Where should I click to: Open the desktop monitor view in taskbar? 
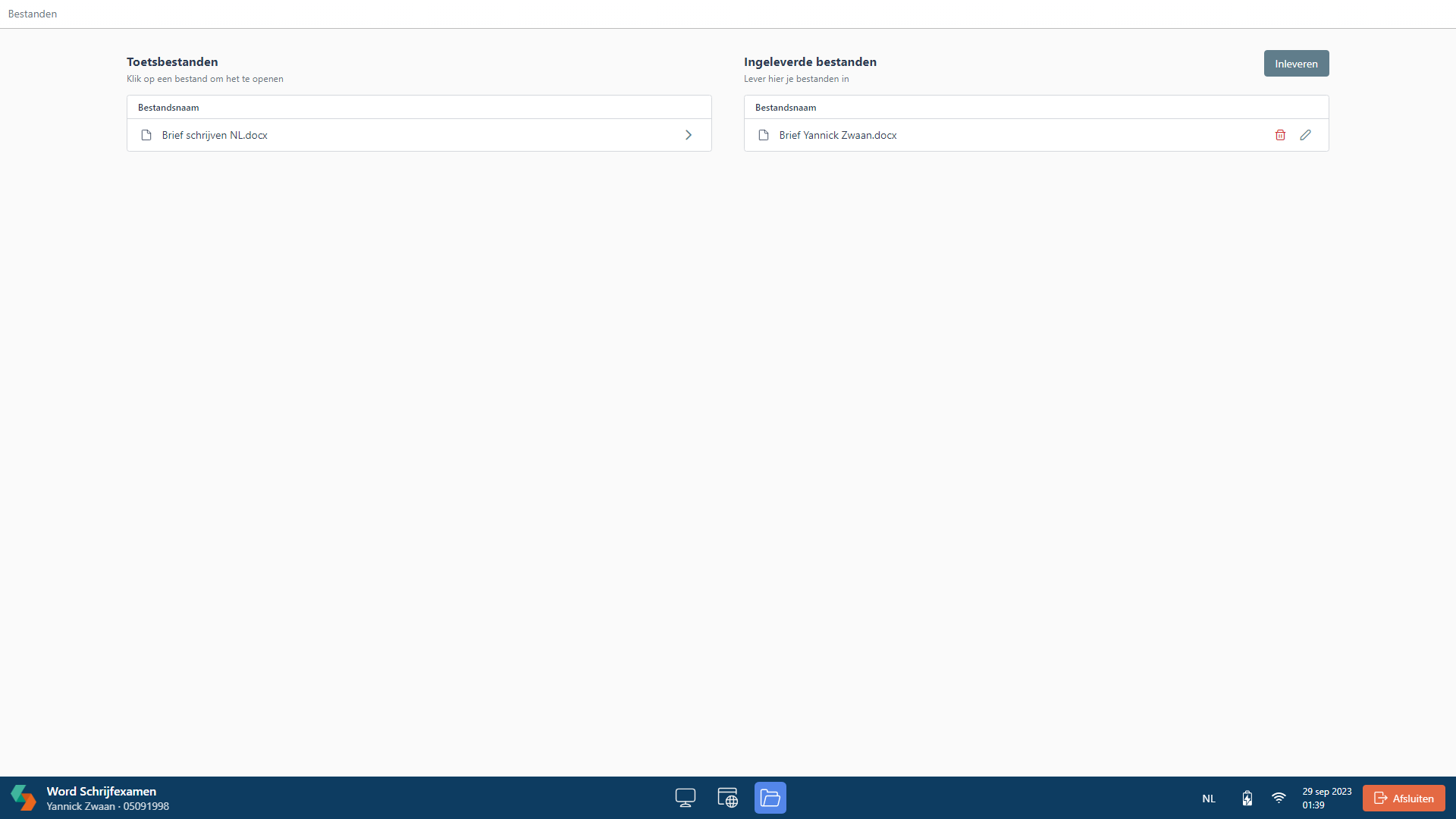[x=686, y=798]
